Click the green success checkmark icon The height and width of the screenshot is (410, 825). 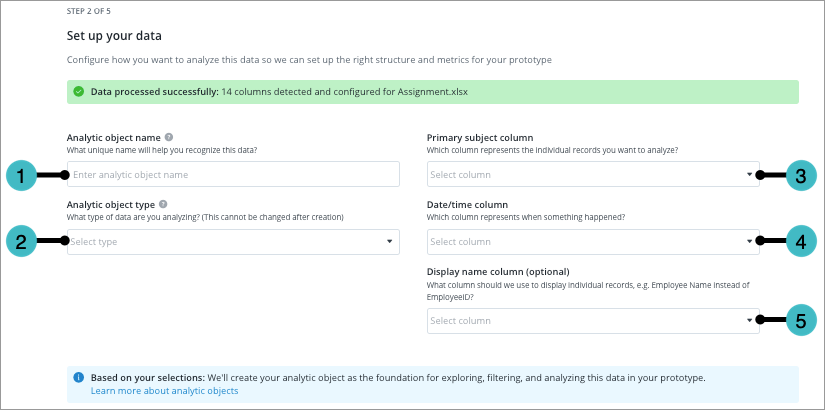click(78, 92)
